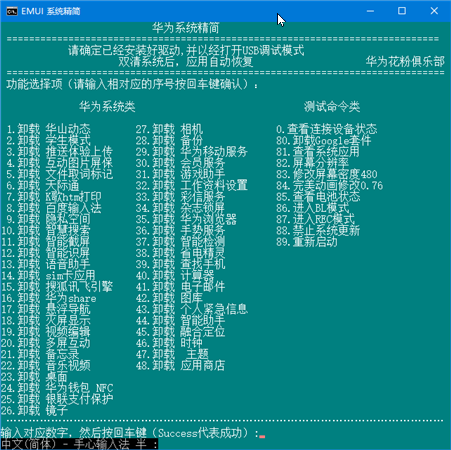The image size is (451, 450).
Task: Select the line 84.完美动画修改0.76
Action: (329, 185)
